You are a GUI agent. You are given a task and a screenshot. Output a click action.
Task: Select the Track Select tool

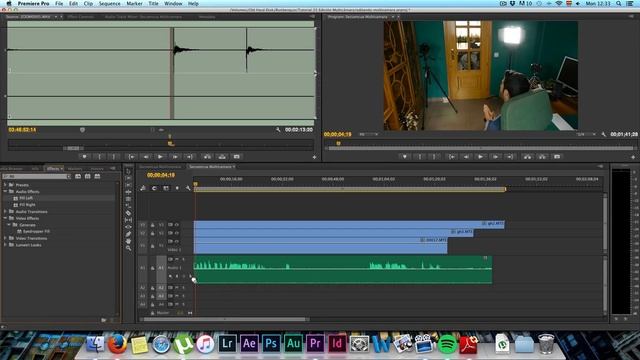[x=129, y=178]
